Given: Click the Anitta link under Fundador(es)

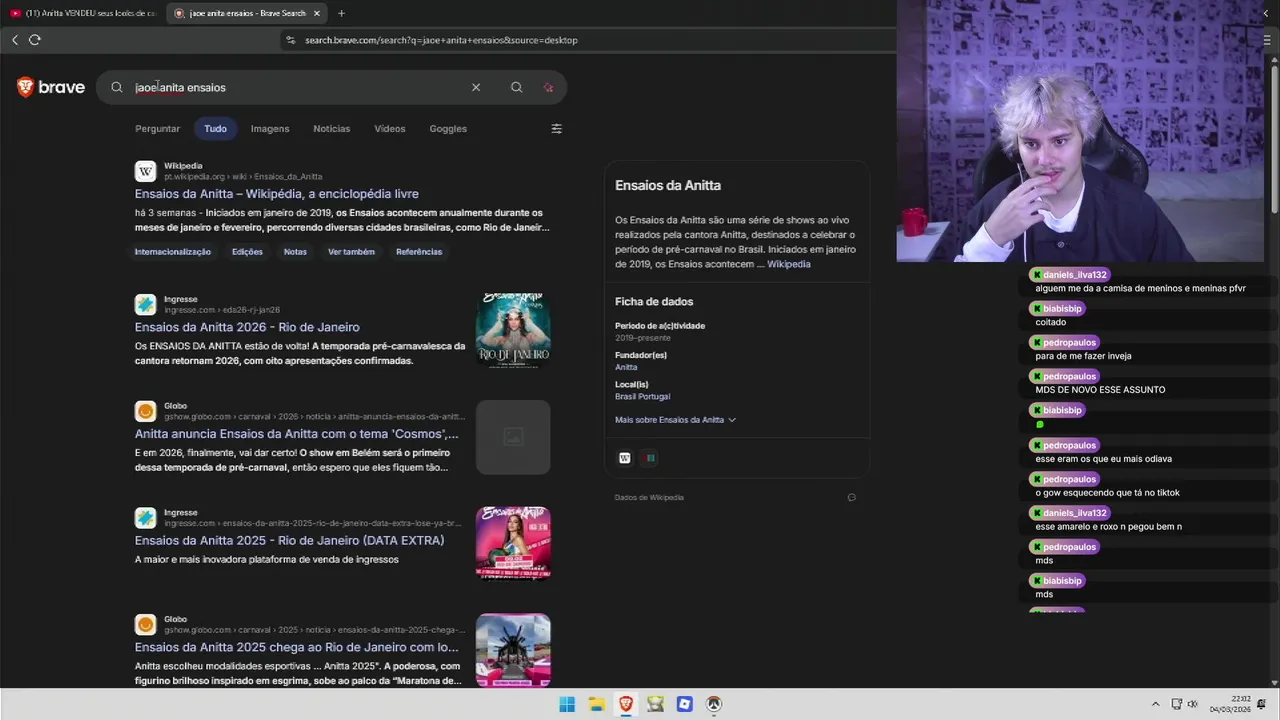Looking at the screenshot, I should pyautogui.click(x=626, y=367).
